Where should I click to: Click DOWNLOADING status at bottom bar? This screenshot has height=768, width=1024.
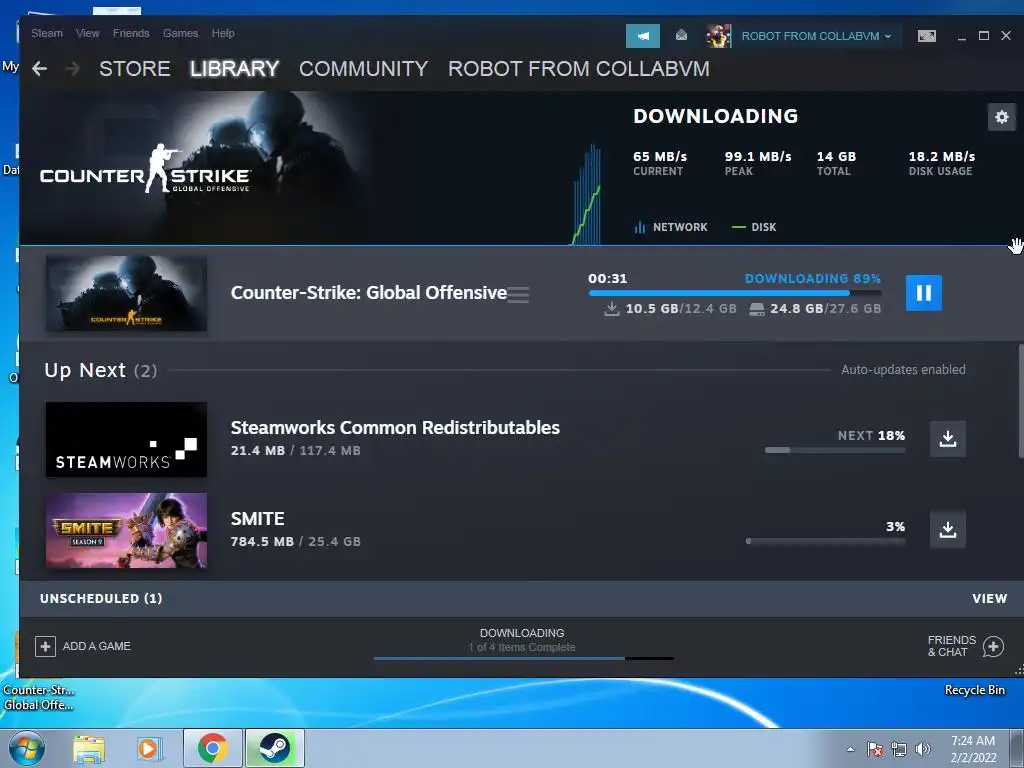coord(522,633)
